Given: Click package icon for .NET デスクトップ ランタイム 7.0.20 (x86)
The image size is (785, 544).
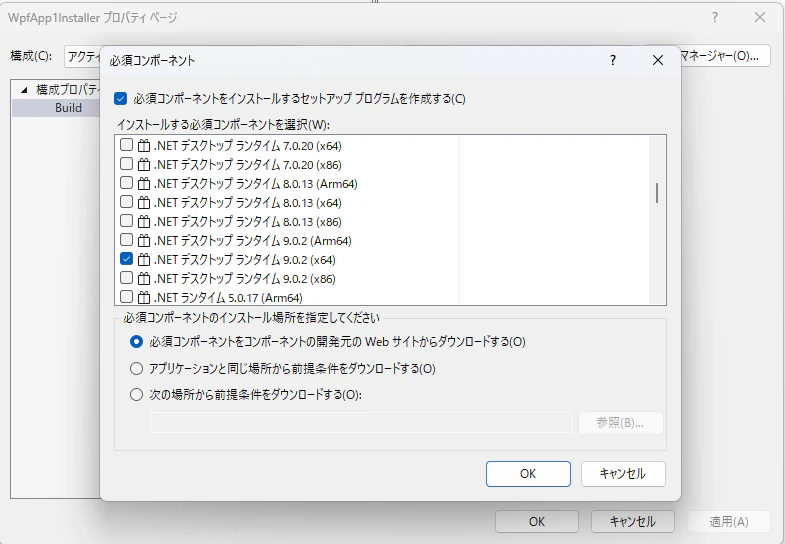Looking at the screenshot, I should pyautogui.click(x=144, y=165).
